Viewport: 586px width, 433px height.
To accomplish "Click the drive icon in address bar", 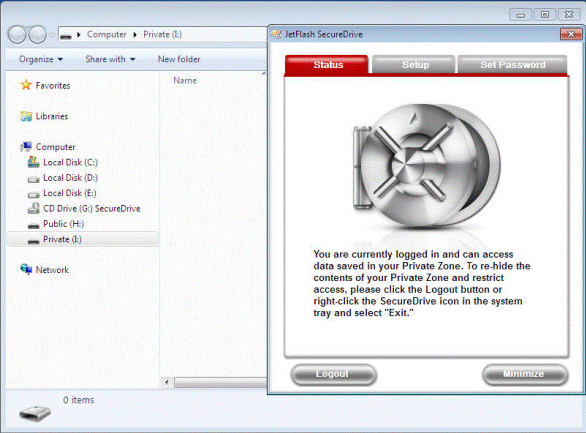I will (66, 35).
